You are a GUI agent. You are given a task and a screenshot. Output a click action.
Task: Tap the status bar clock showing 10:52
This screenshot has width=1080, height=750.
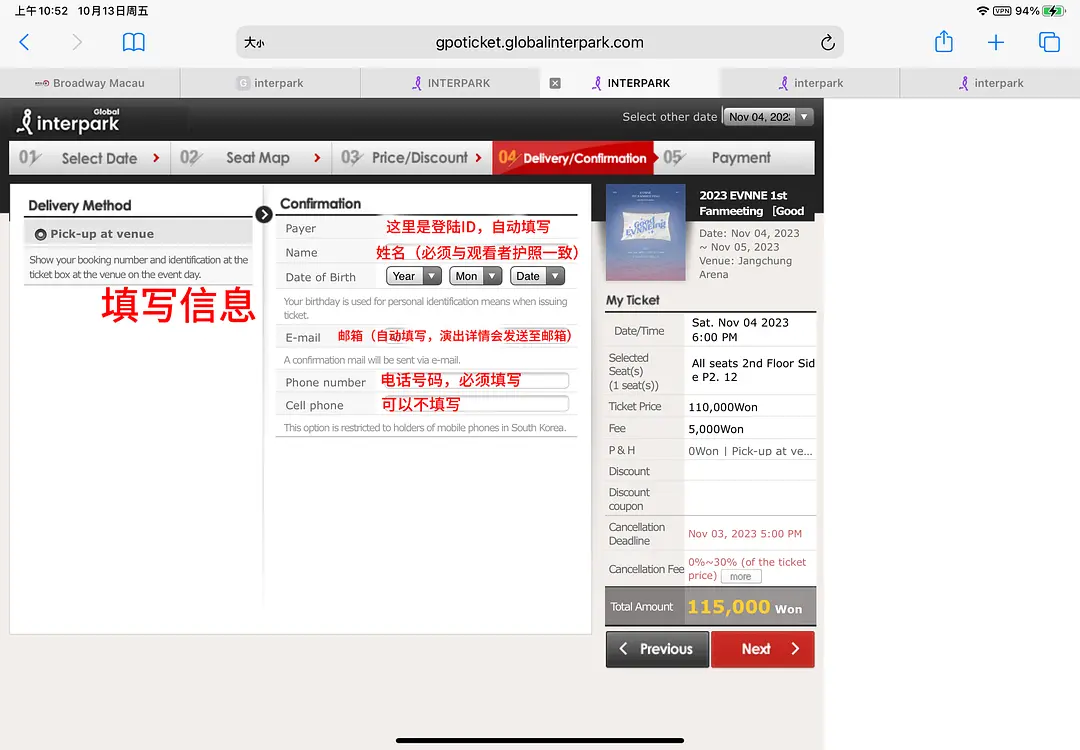pos(41,11)
